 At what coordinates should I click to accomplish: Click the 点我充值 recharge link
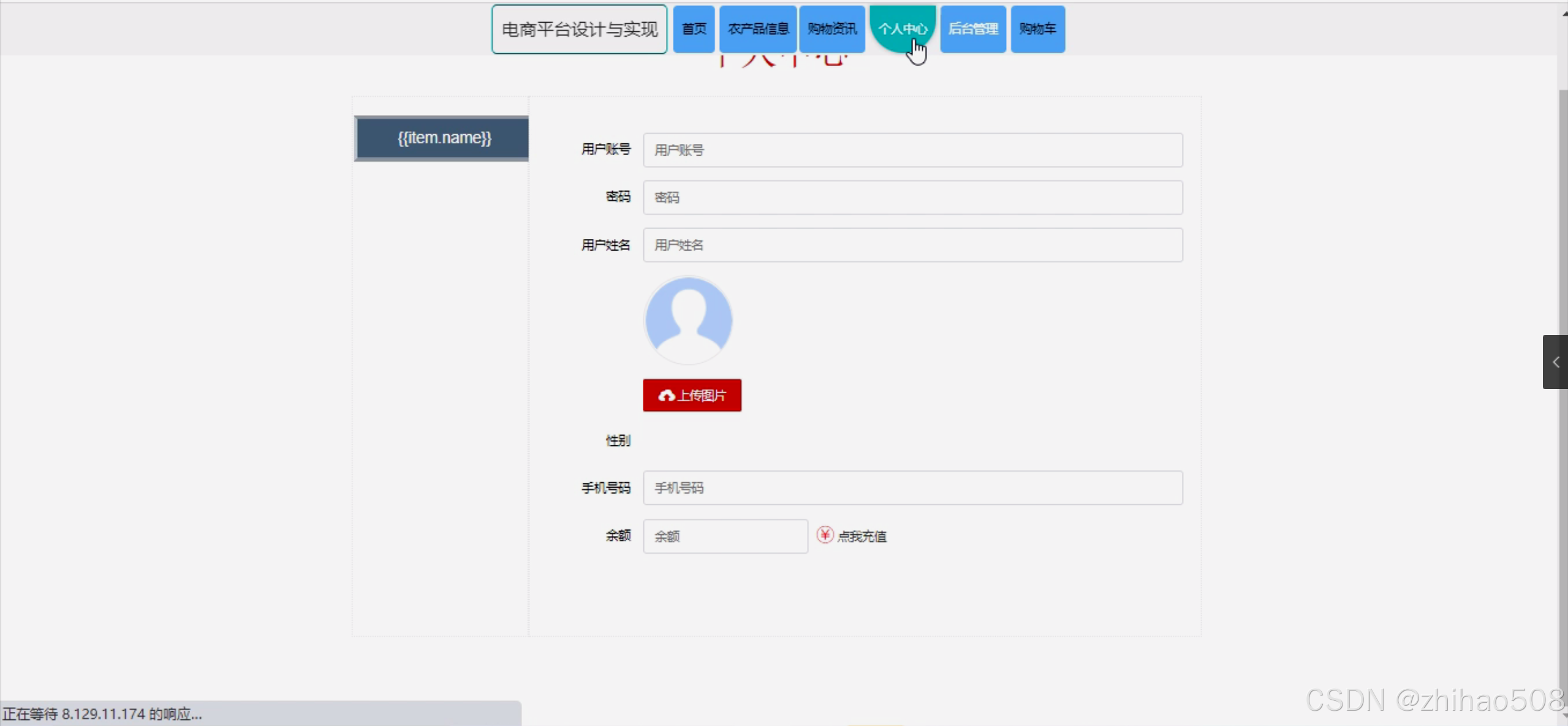point(862,537)
